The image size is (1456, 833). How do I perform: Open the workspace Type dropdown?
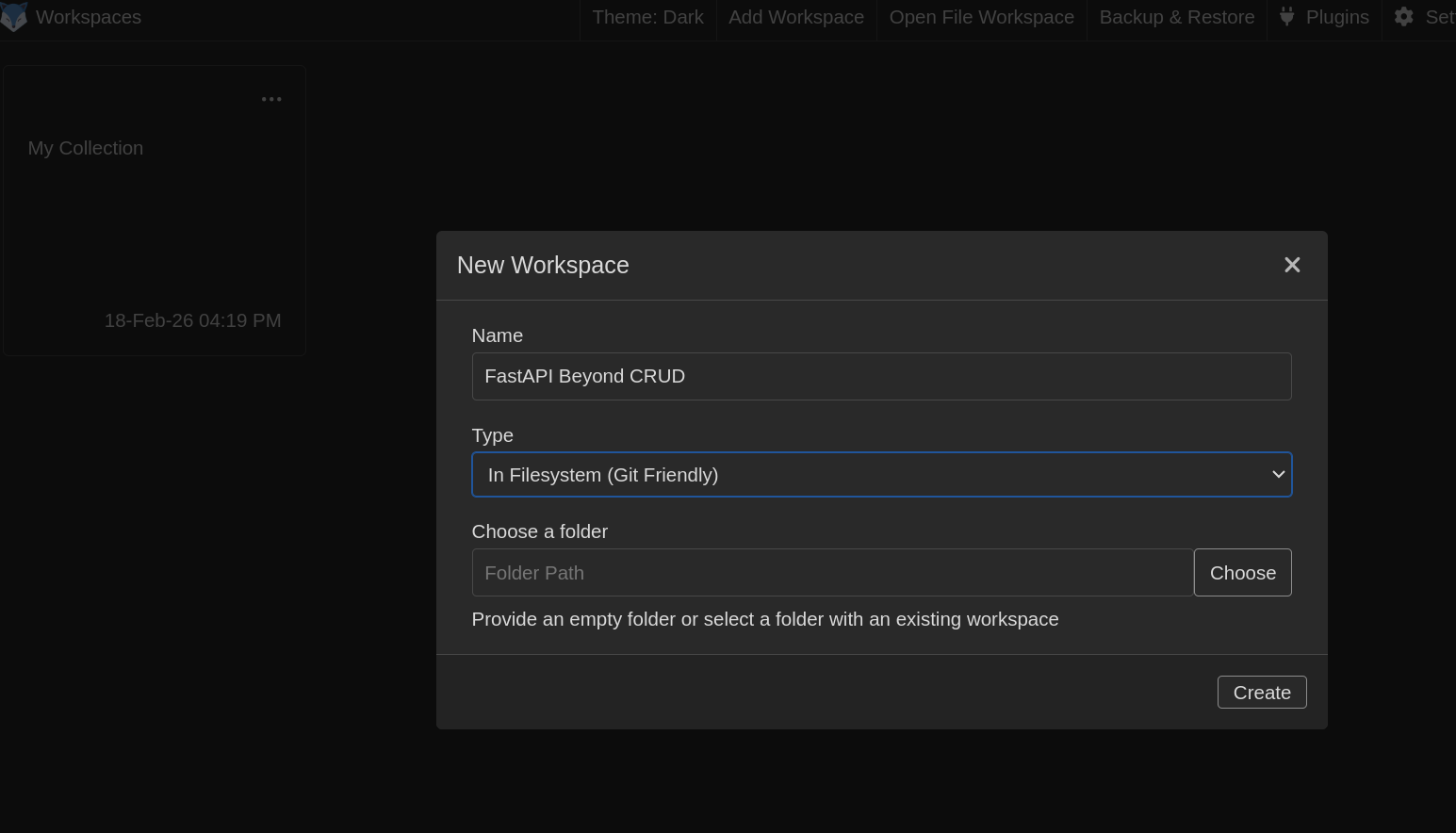tap(881, 474)
